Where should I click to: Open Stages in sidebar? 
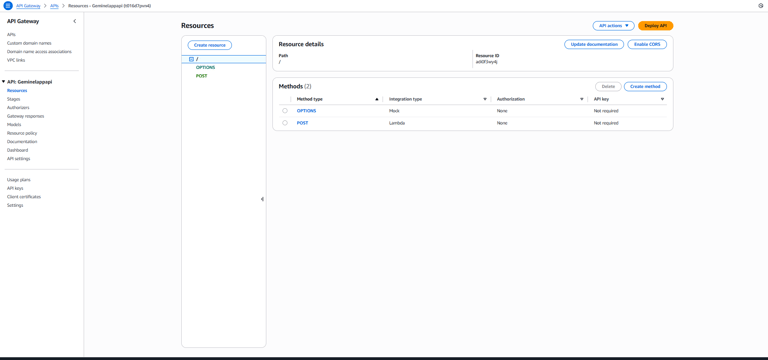(13, 99)
